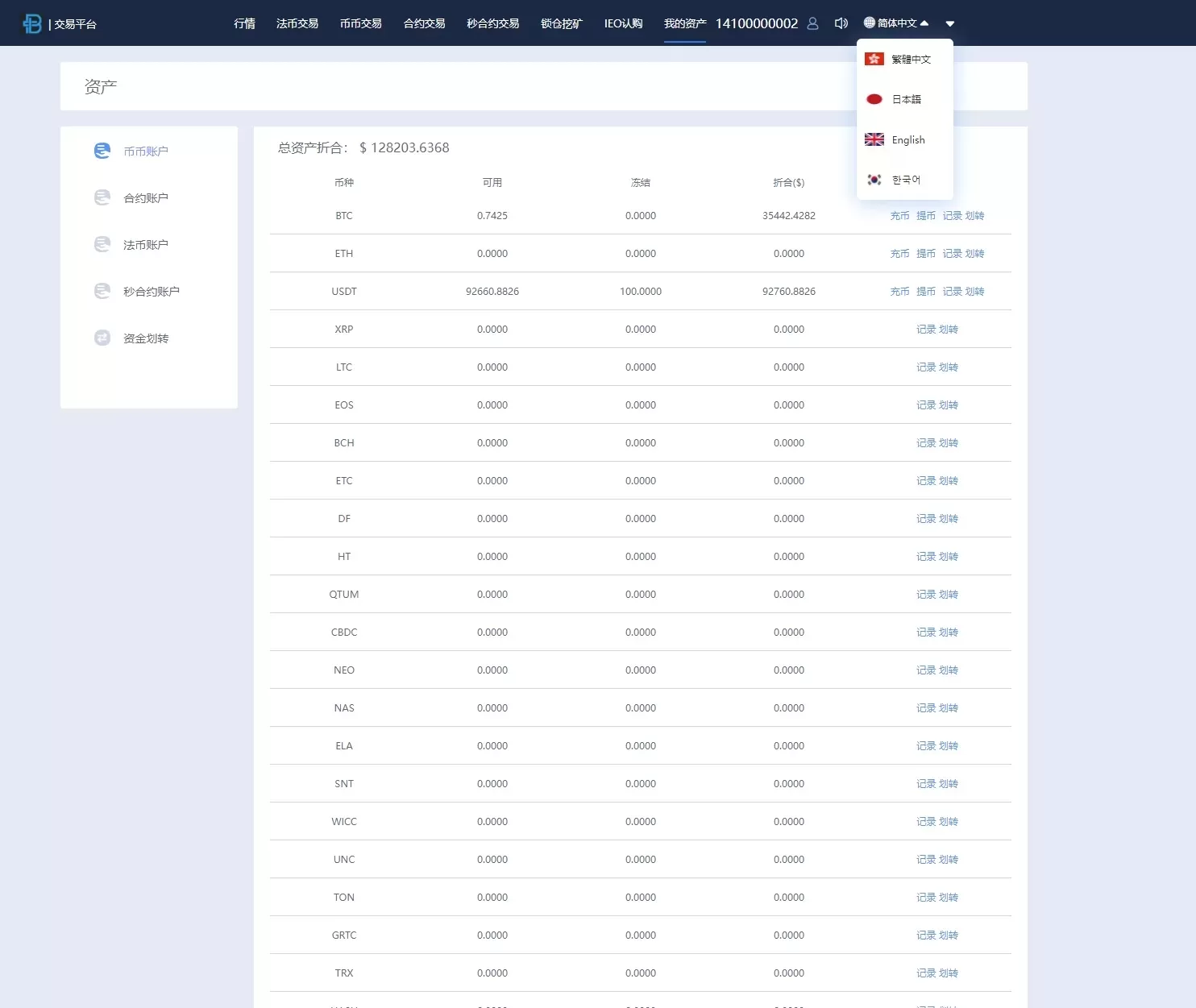The height and width of the screenshot is (1008, 1196).
Task: Expand the caret dropdown beside language
Action: [950, 23]
